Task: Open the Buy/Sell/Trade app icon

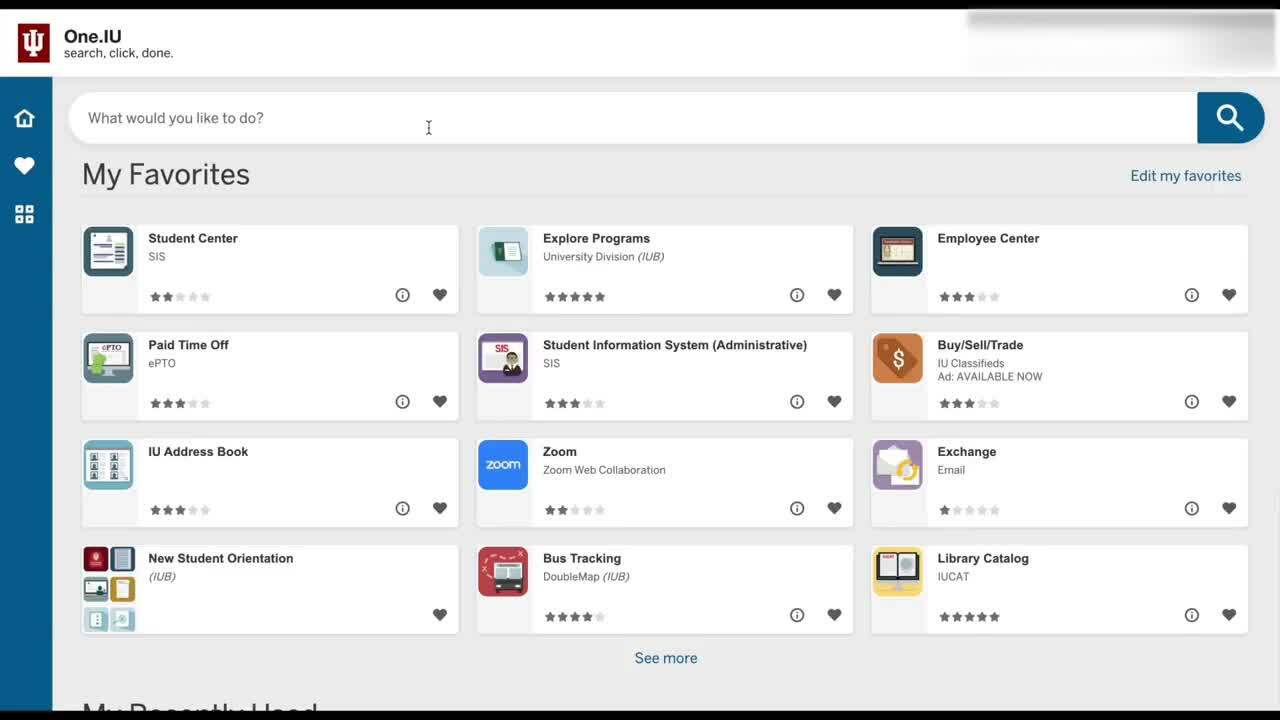Action: (x=898, y=358)
